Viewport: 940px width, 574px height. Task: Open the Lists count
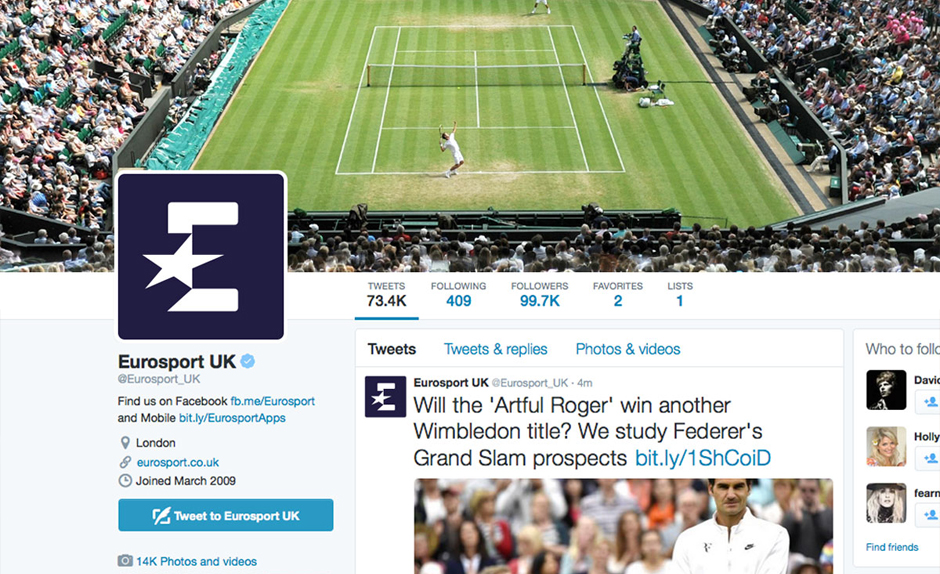click(x=680, y=294)
